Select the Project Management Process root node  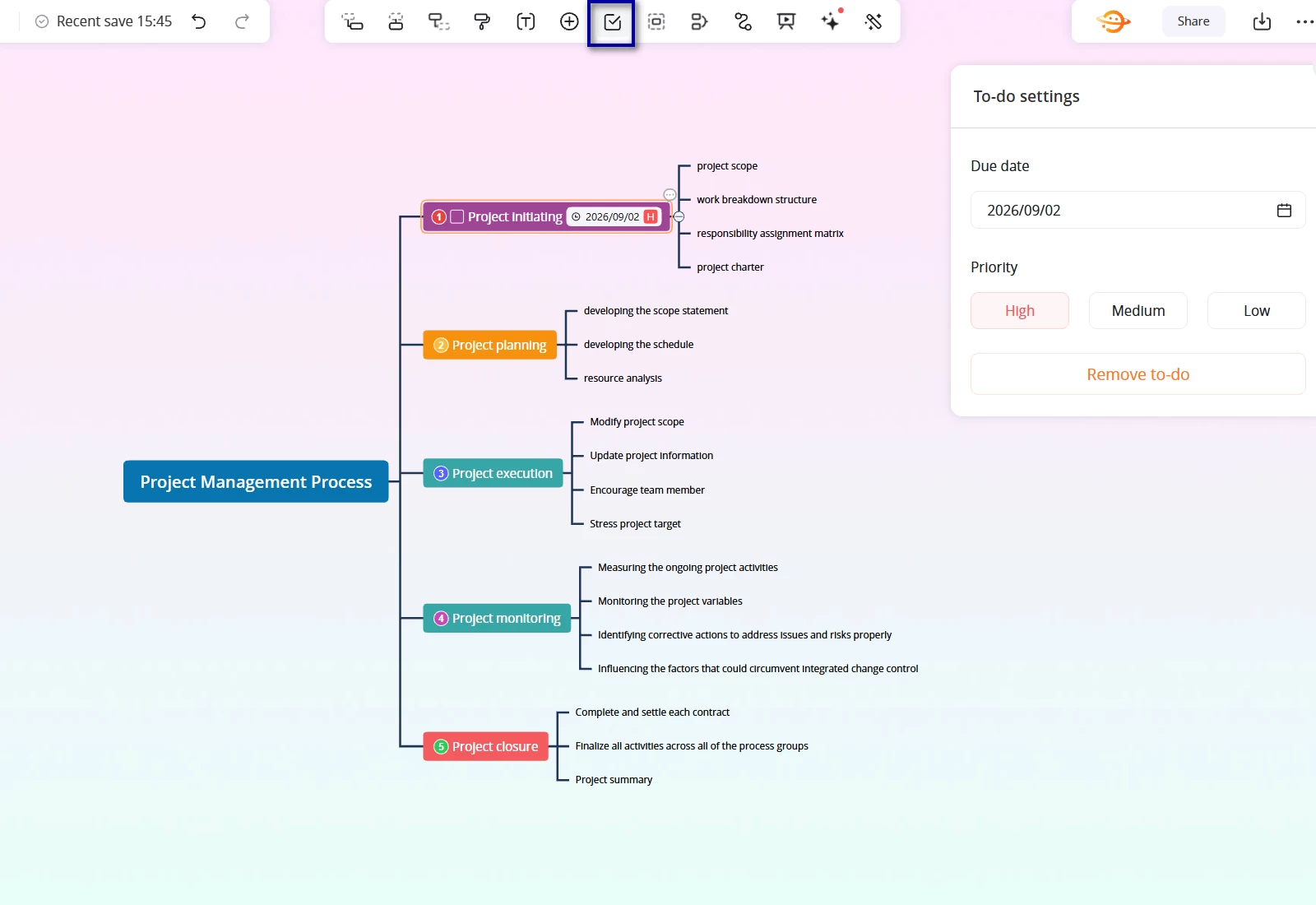click(x=256, y=481)
